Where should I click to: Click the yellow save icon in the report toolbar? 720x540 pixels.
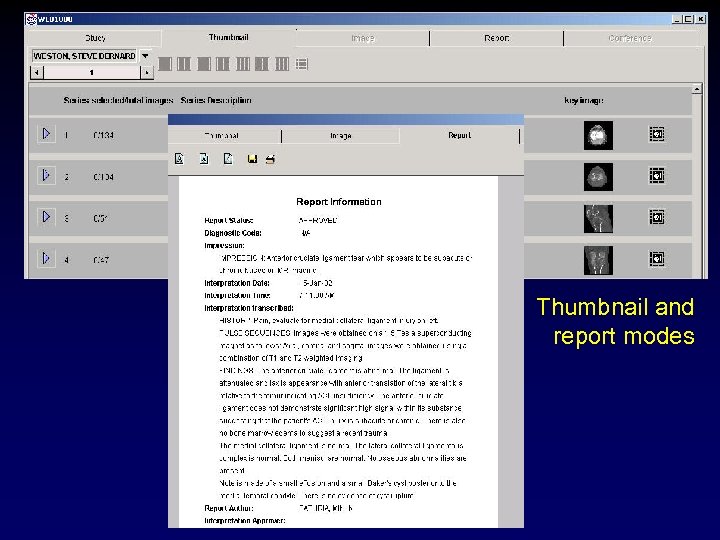[x=252, y=159]
